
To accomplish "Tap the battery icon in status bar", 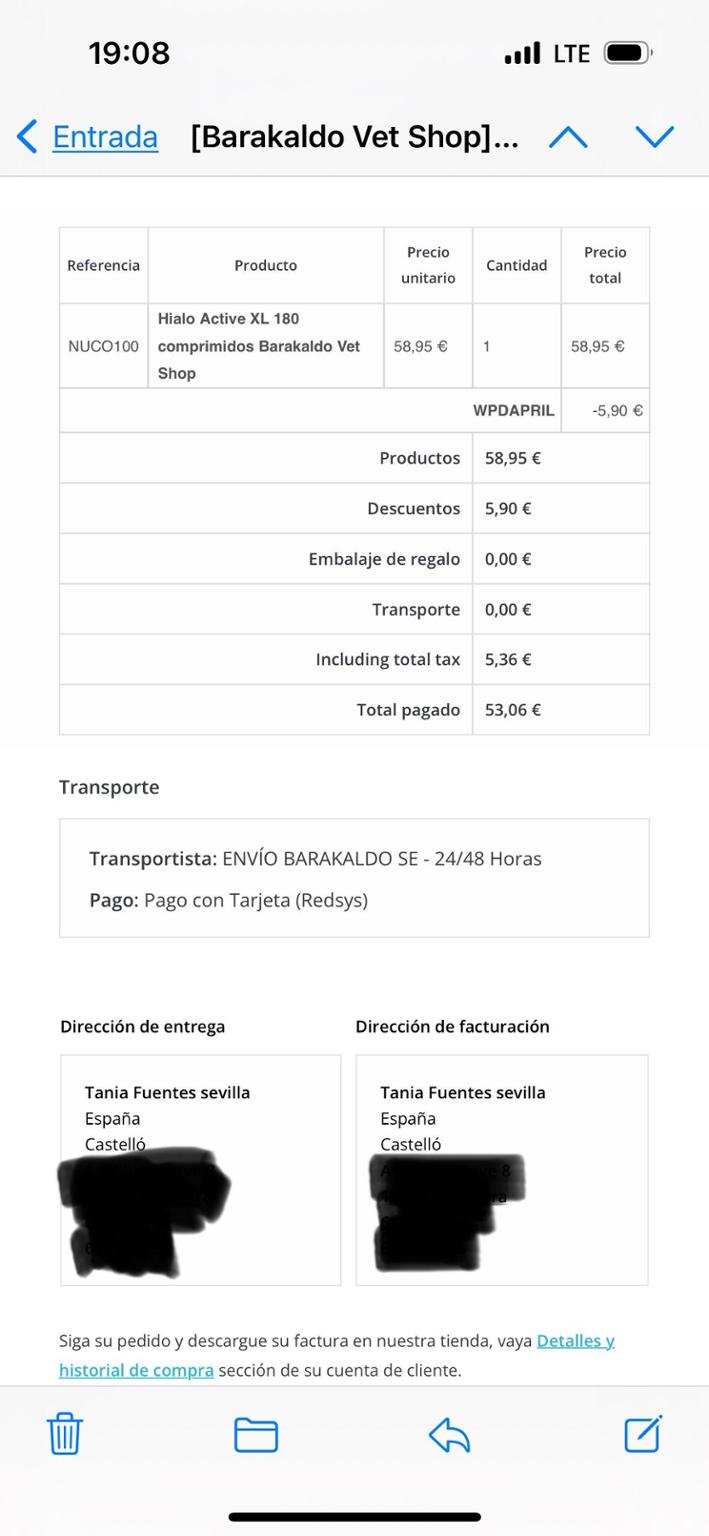I will tap(628, 53).
